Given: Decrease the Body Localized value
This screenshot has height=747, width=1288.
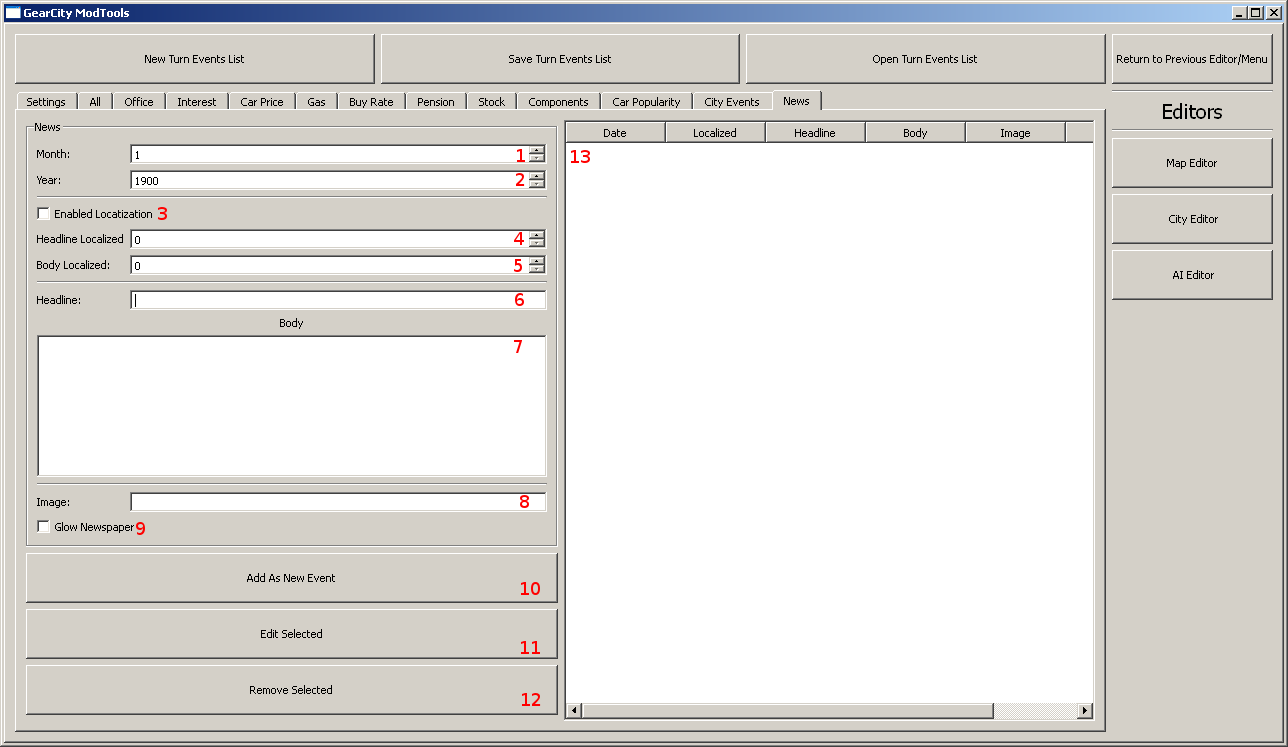Looking at the screenshot, I should (537, 270).
